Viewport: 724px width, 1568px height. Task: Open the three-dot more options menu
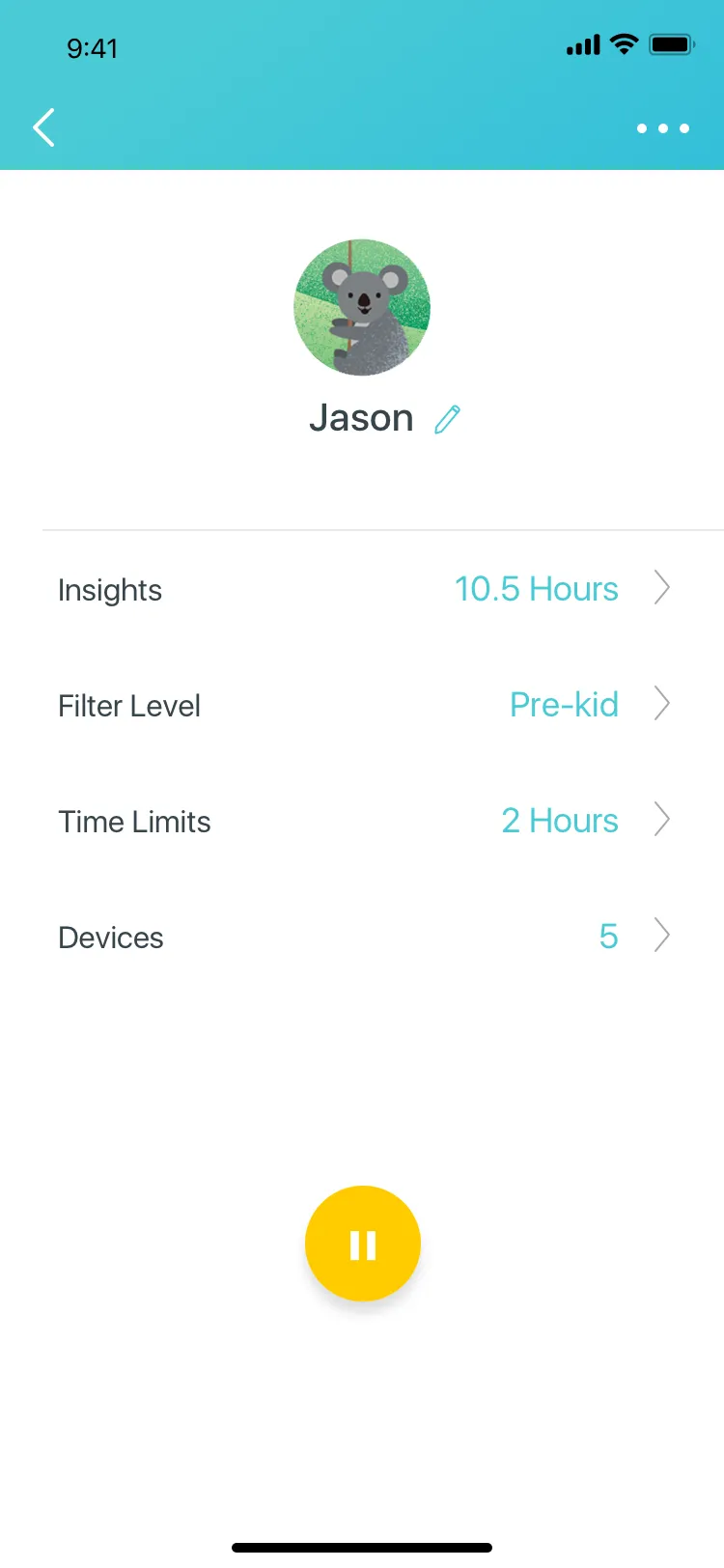tap(663, 128)
